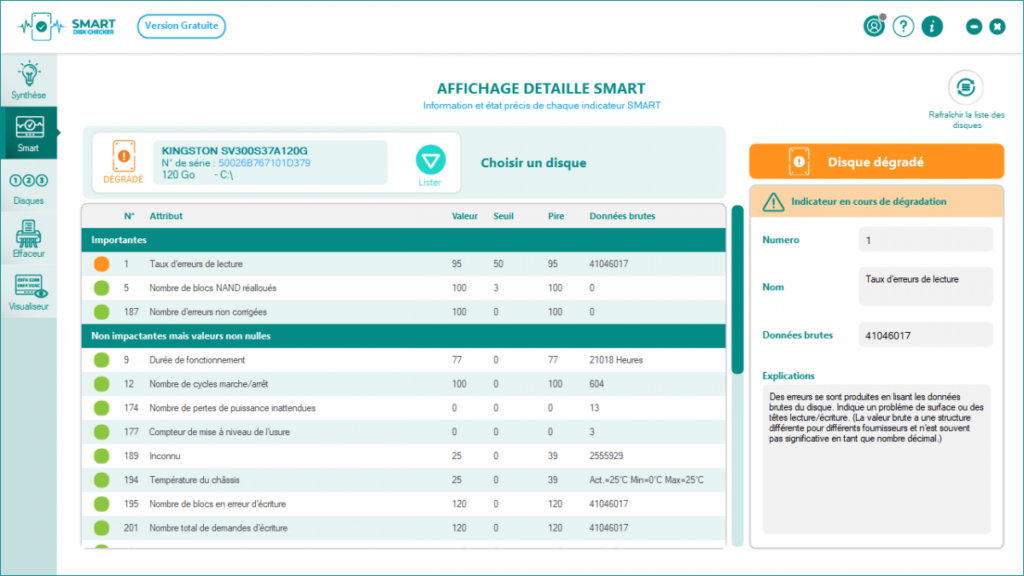Viewport: 1024px width, 576px height.
Task: Open the Disques section icon
Action: (28, 188)
